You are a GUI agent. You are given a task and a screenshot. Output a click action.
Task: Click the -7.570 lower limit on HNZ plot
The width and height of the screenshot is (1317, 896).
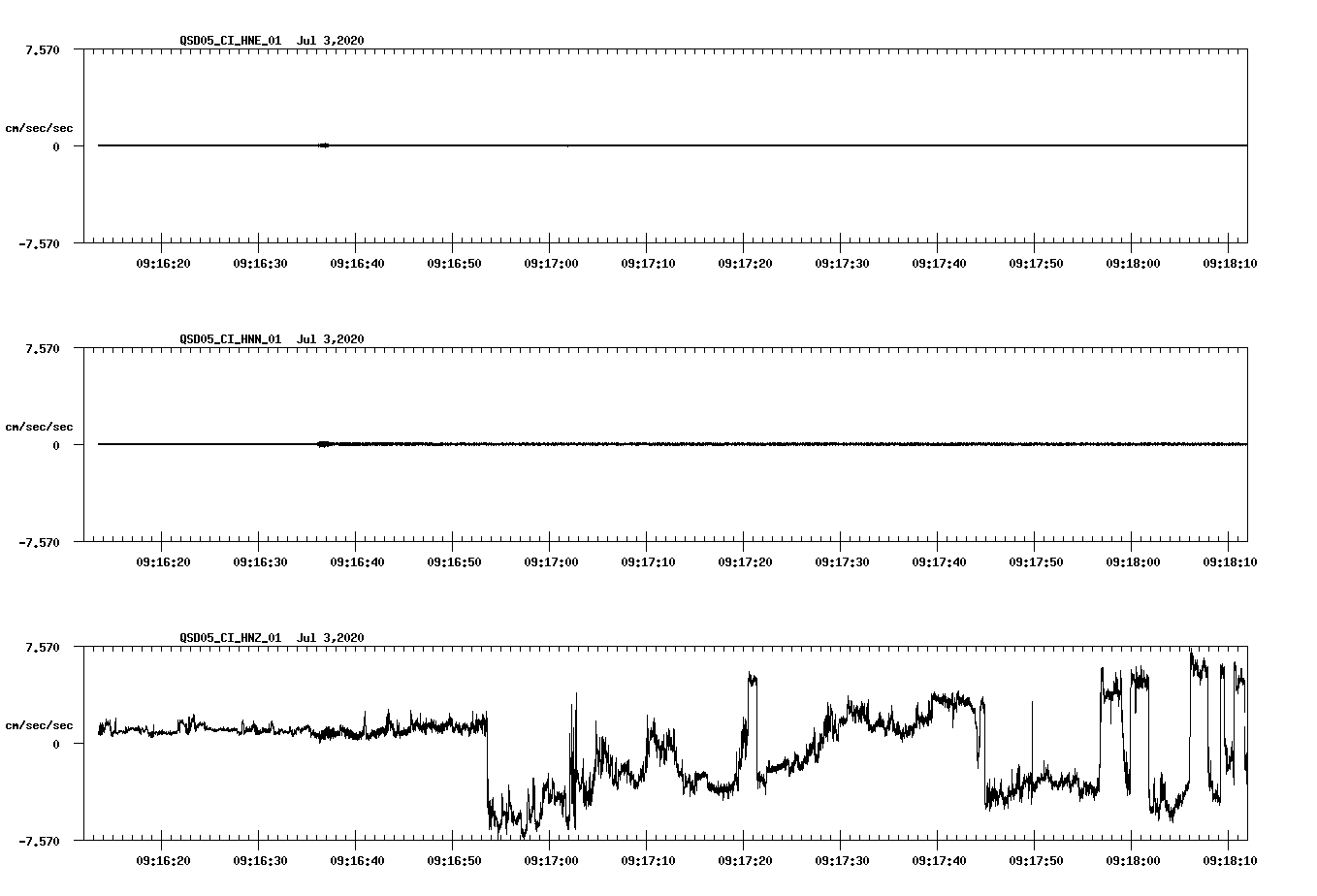pos(40,841)
